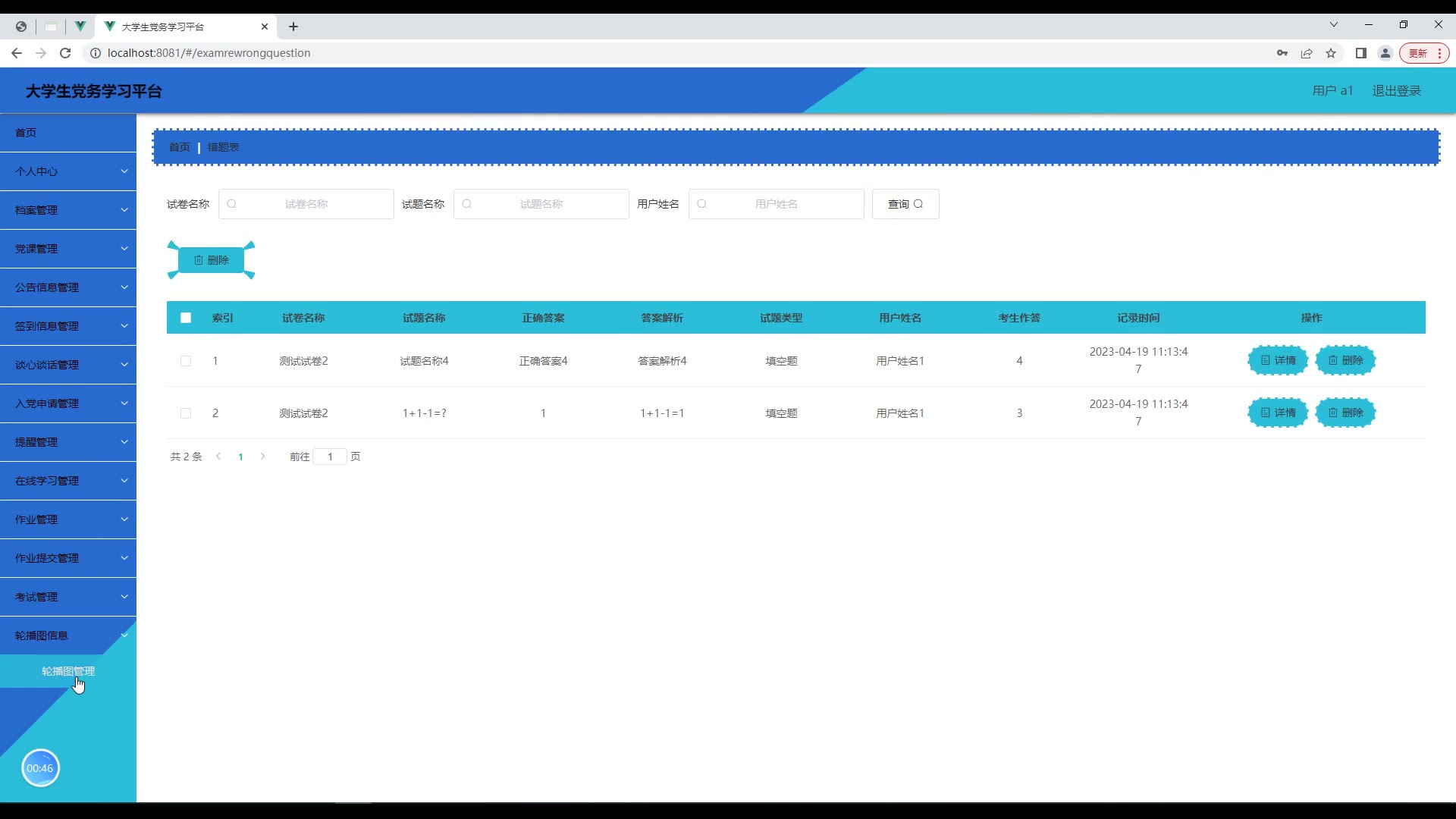Image resolution: width=1456 pixels, height=819 pixels.
Task: Select 轮播图管理 submenu item
Action: tap(68, 671)
